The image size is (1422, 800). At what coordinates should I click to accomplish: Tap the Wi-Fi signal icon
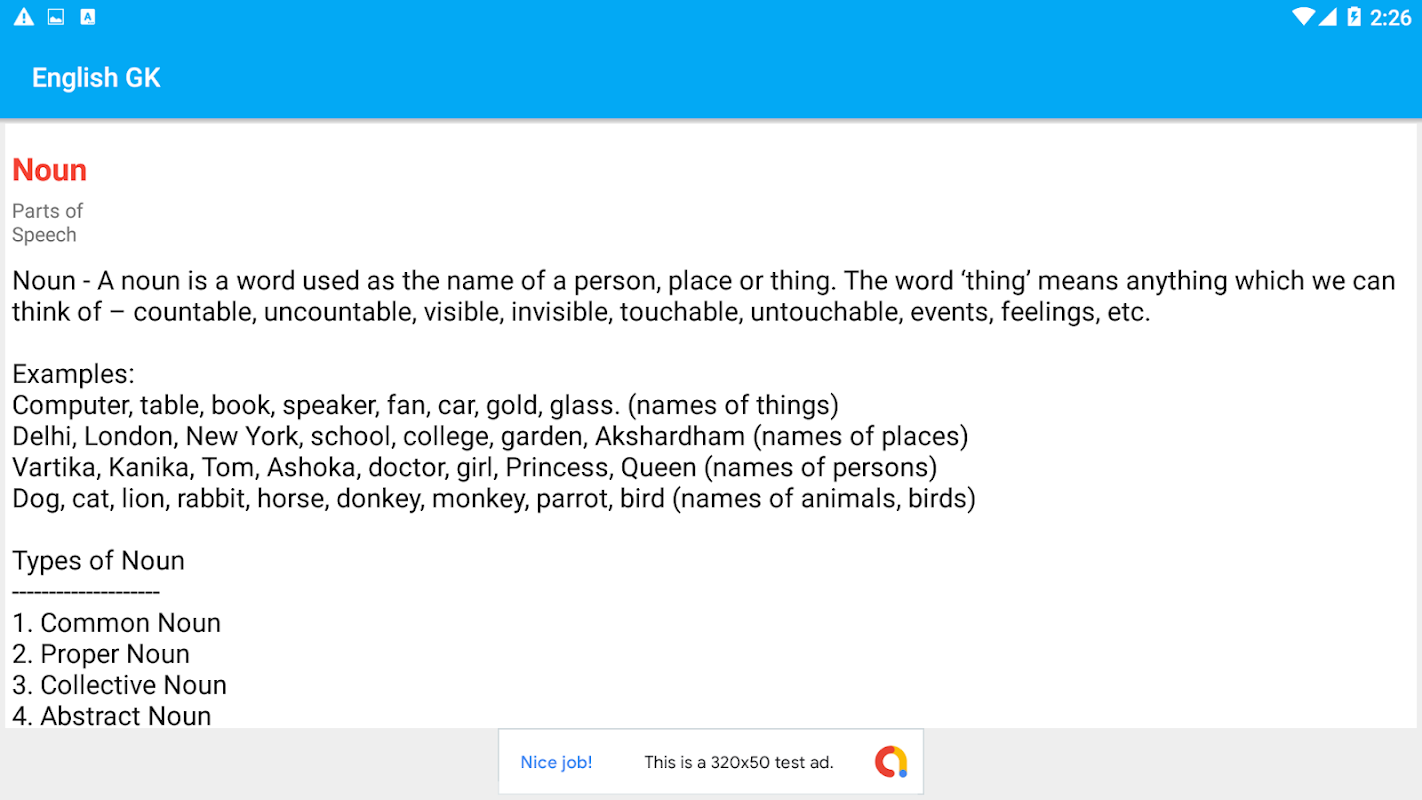point(1302,17)
